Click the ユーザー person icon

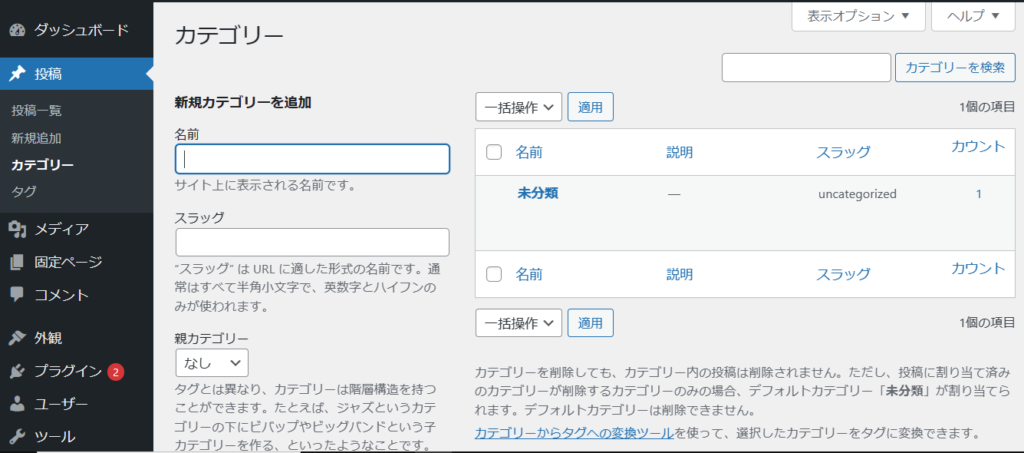[x=17, y=404]
